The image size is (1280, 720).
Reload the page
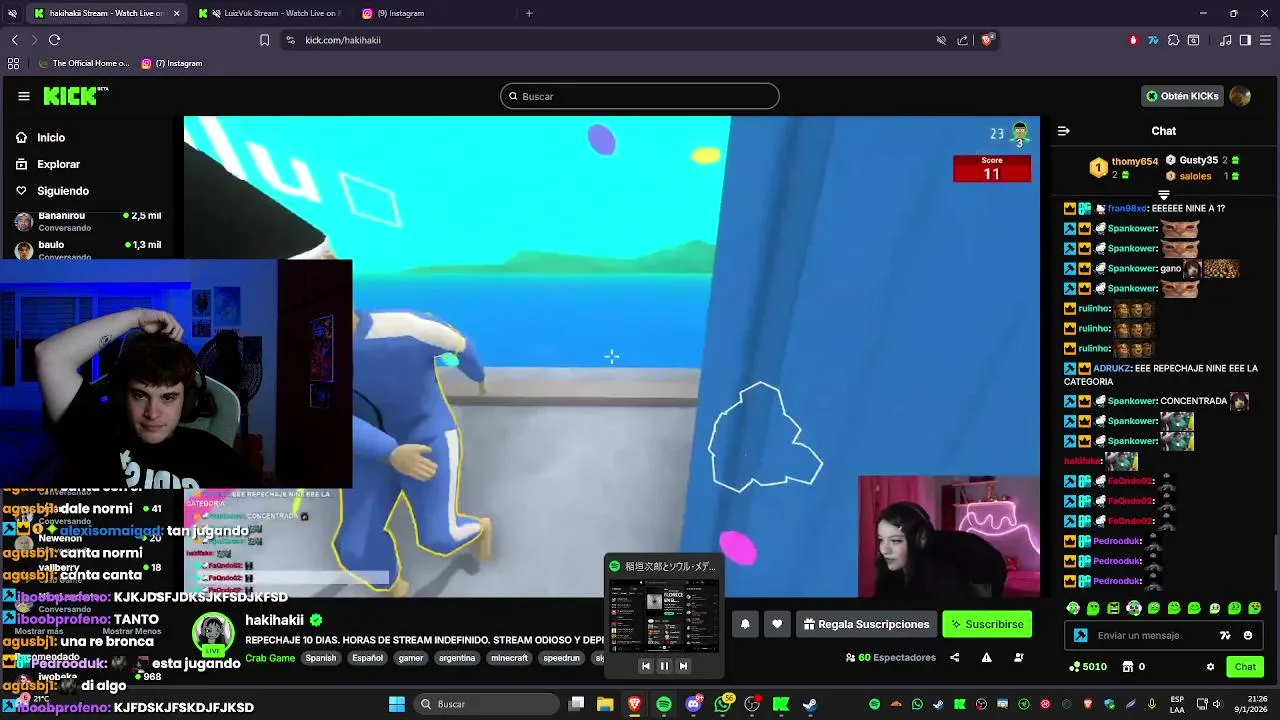tap(54, 40)
